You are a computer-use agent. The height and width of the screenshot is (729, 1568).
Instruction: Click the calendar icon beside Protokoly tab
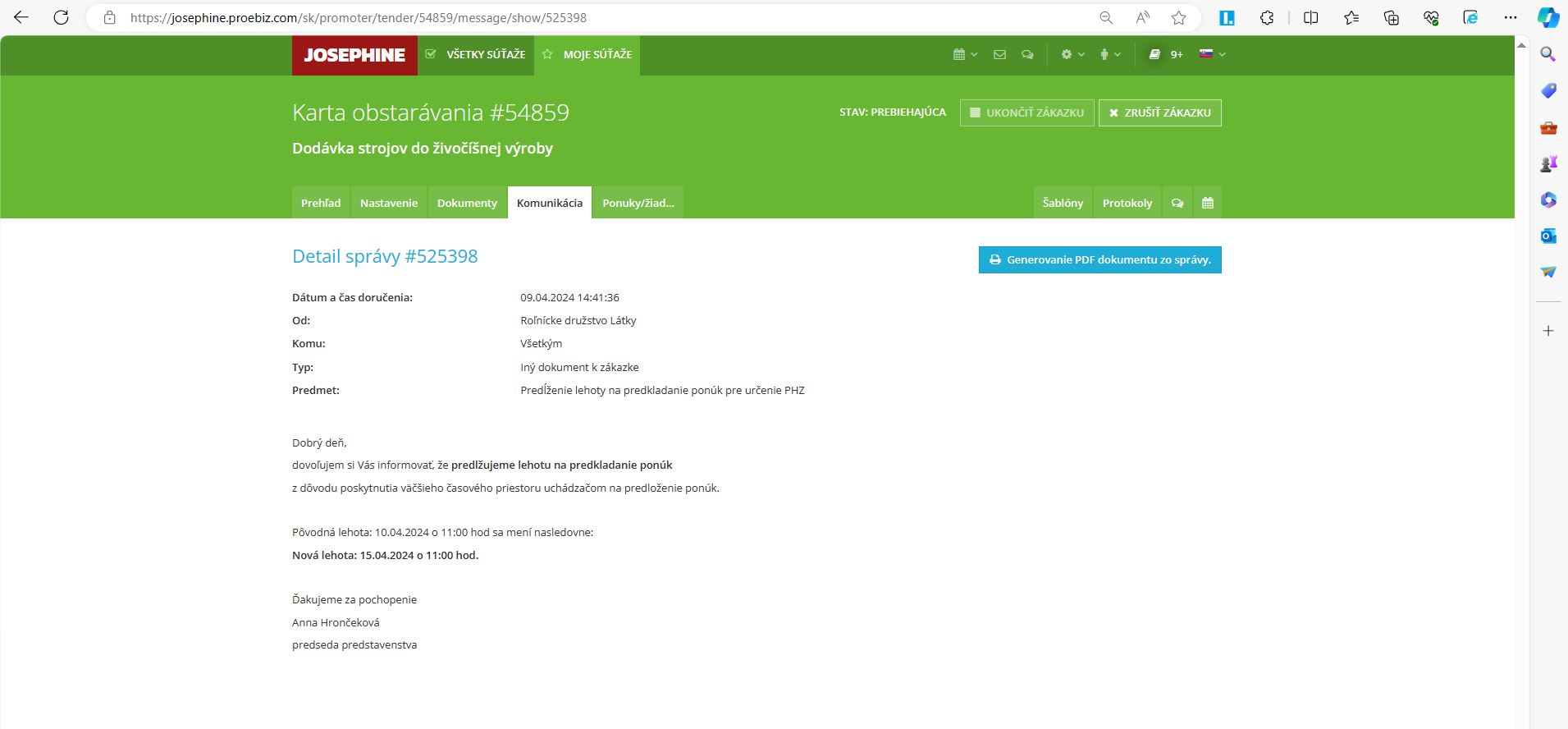[x=1207, y=203]
